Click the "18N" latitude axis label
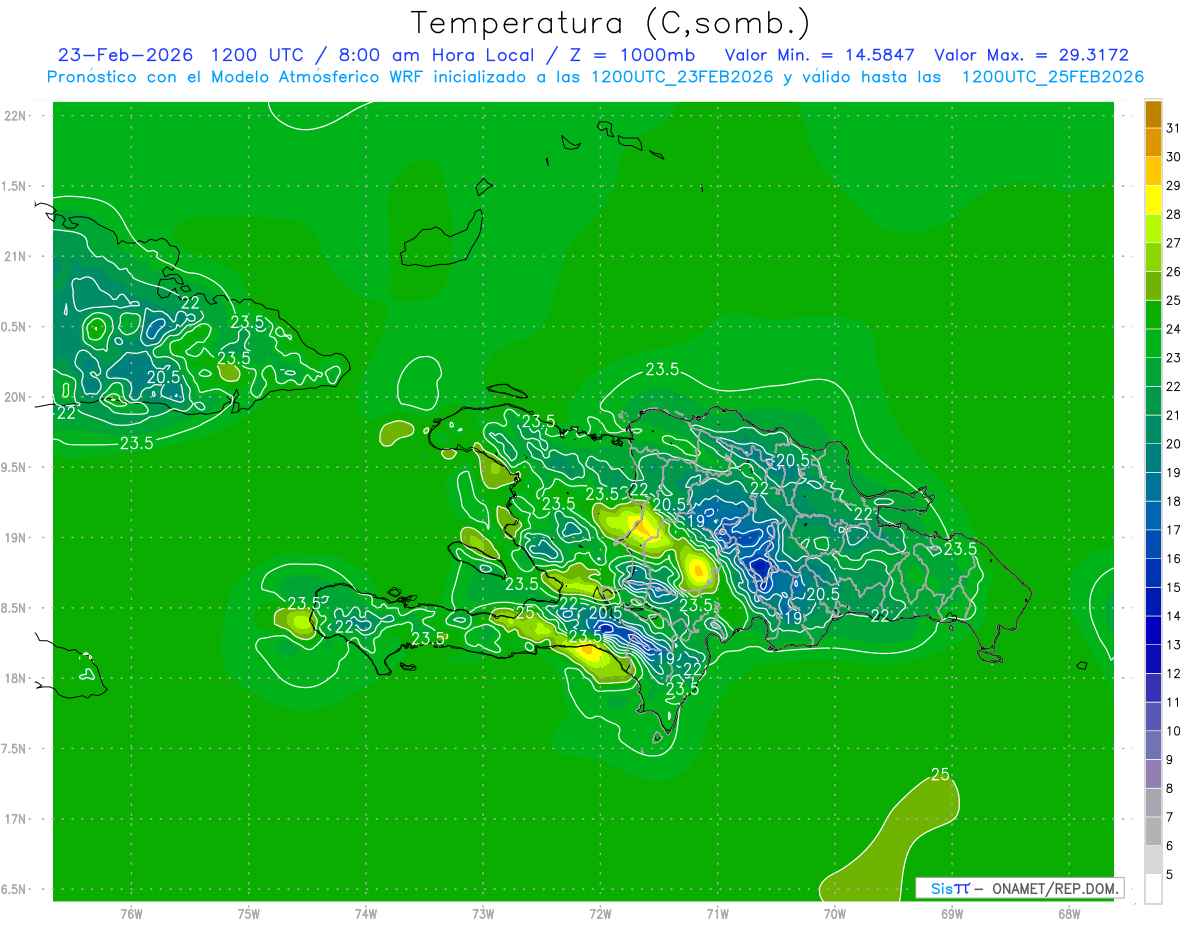This screenshot has width=1200, height=927. pyautogui.click(x=16, y=678)
